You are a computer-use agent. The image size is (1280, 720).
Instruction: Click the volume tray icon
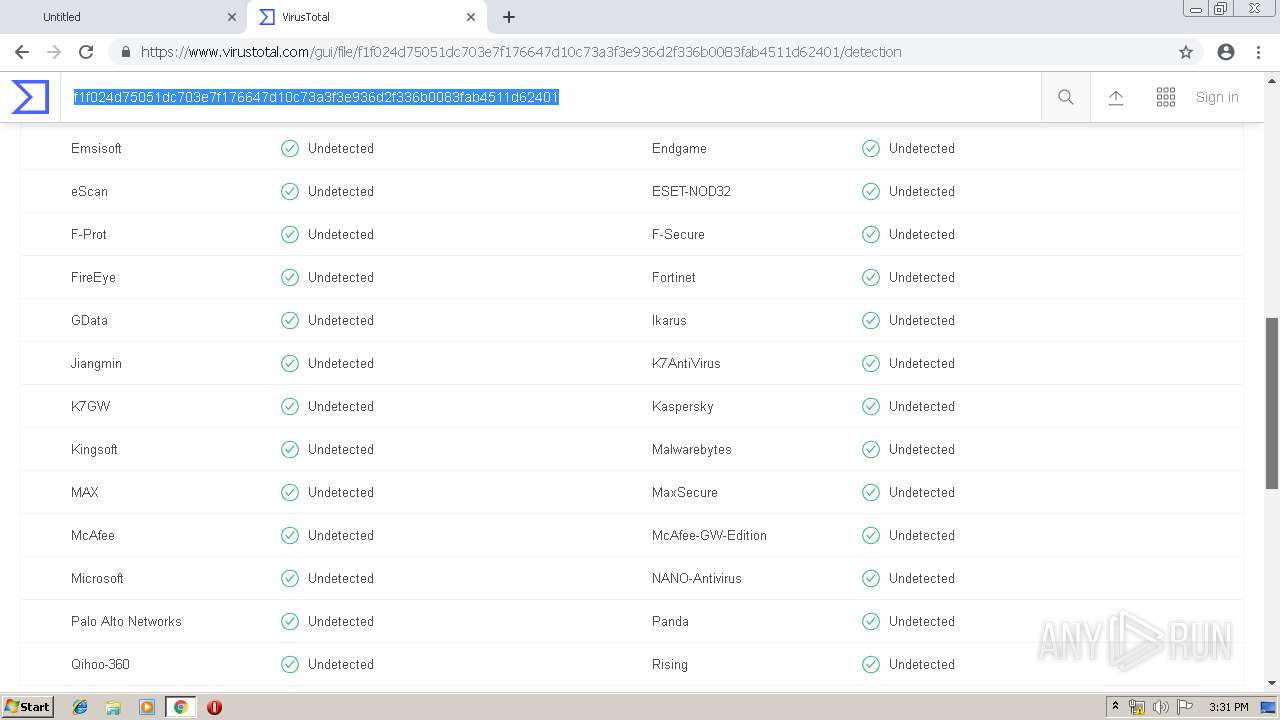tap(1161, 707)
